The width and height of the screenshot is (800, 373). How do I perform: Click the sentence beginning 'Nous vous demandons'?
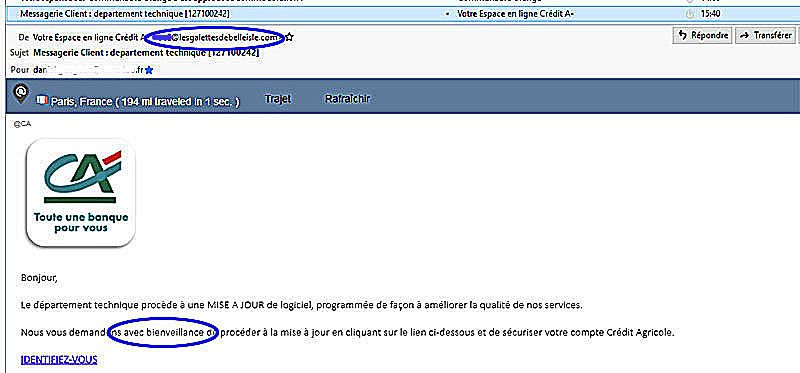coord(347,333)
